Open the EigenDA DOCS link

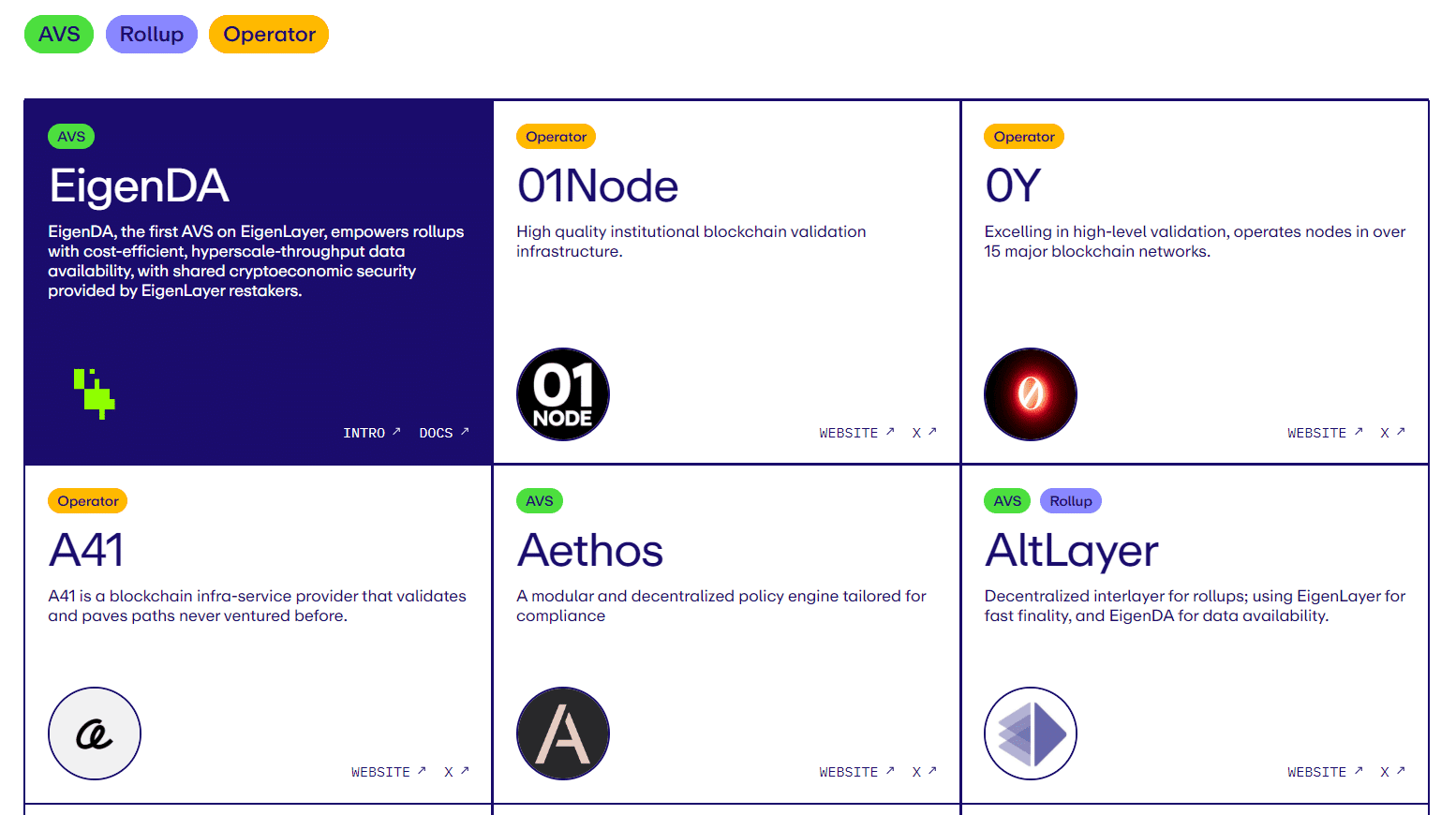tap(443, 433)
